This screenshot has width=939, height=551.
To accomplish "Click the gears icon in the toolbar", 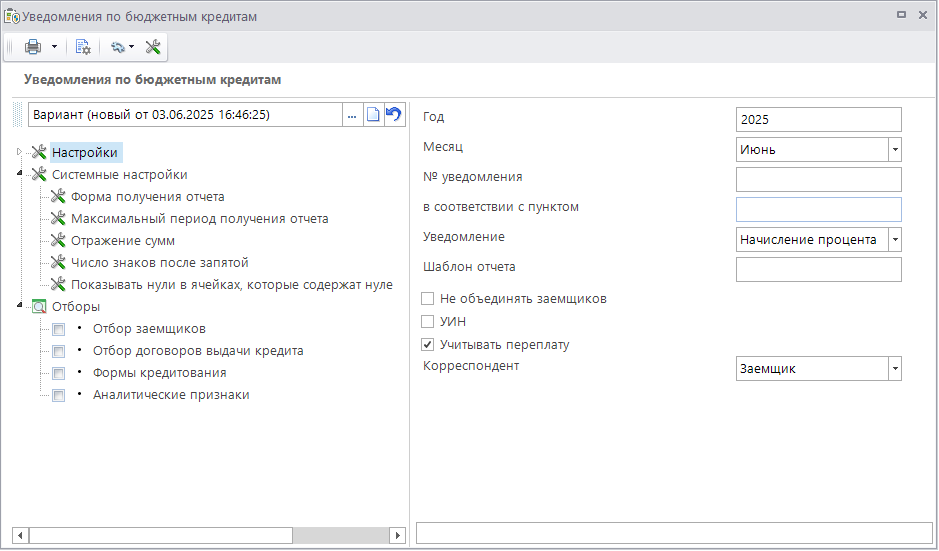I will pos(117,47).
